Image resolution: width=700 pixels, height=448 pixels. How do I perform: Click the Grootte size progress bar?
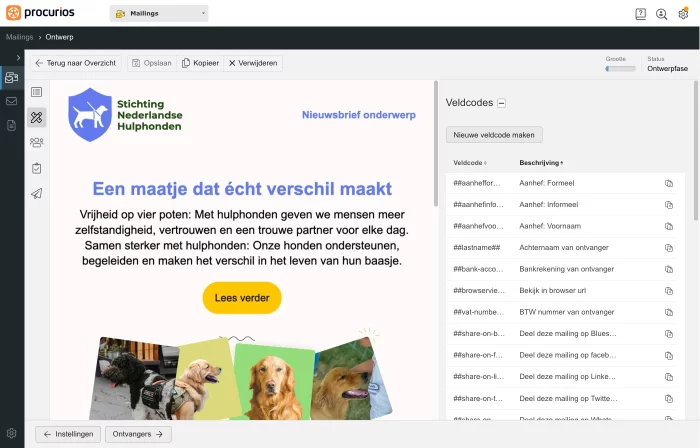point(620,69)
